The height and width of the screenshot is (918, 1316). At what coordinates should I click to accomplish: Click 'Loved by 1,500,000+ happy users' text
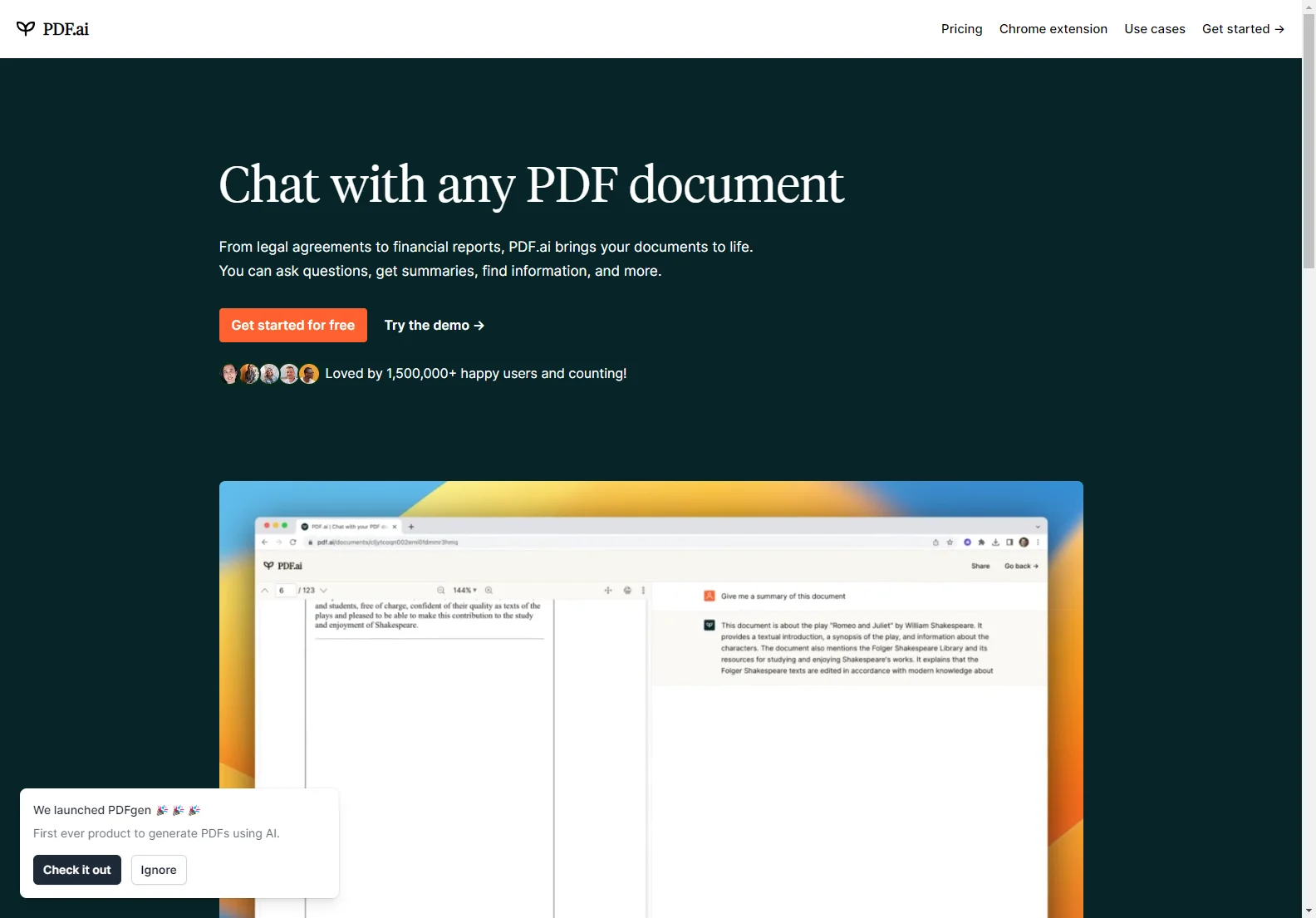[476, 374]
